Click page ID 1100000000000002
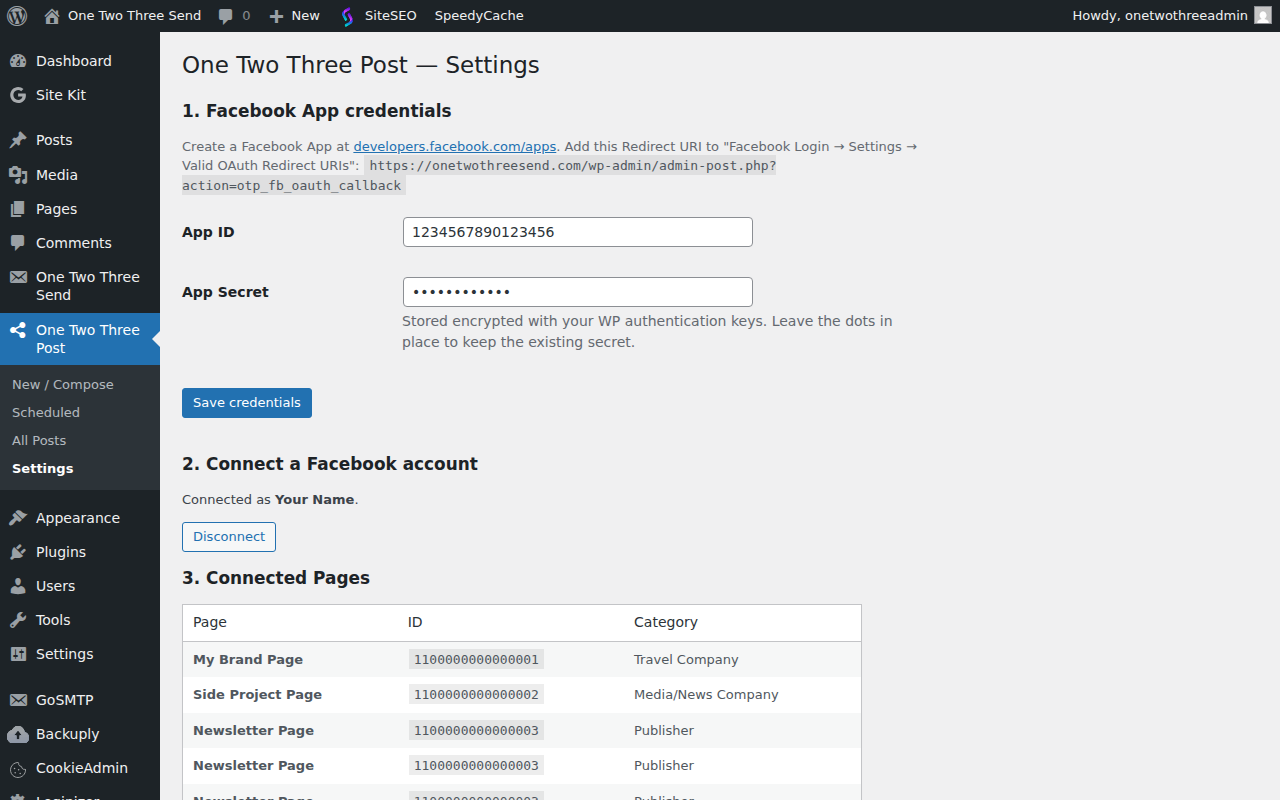This screenshot has height=800, width=1280. (x=476, y=695)
